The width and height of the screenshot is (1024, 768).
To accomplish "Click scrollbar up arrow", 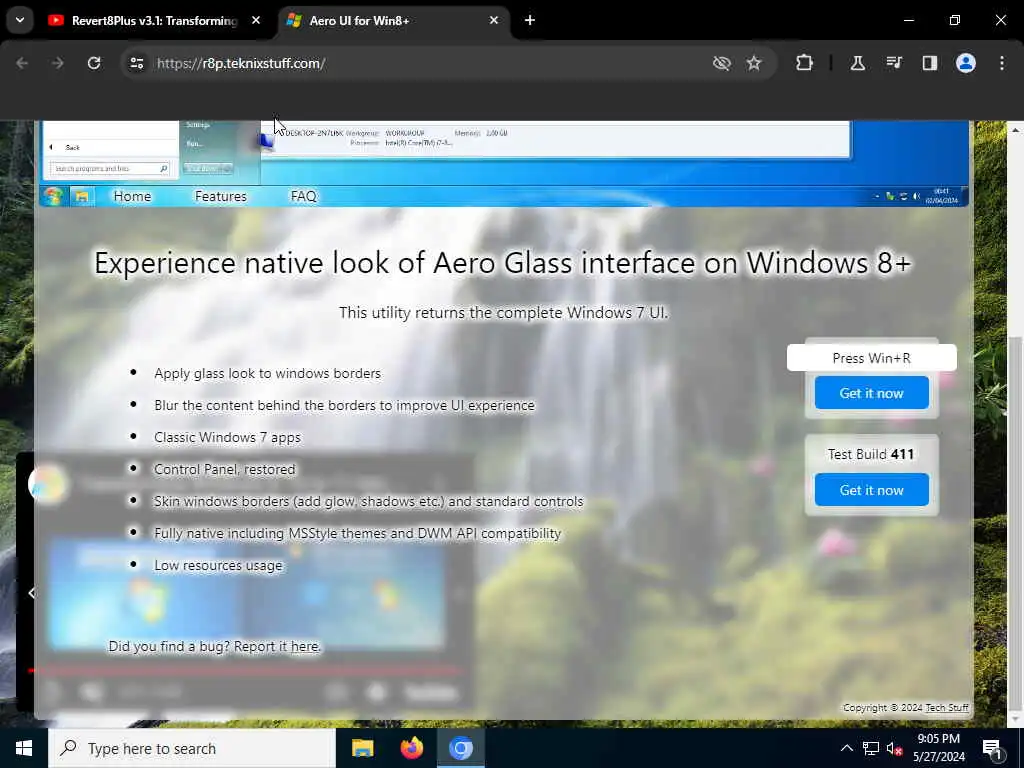I will pyautogui.click(x=1015, y=130).
